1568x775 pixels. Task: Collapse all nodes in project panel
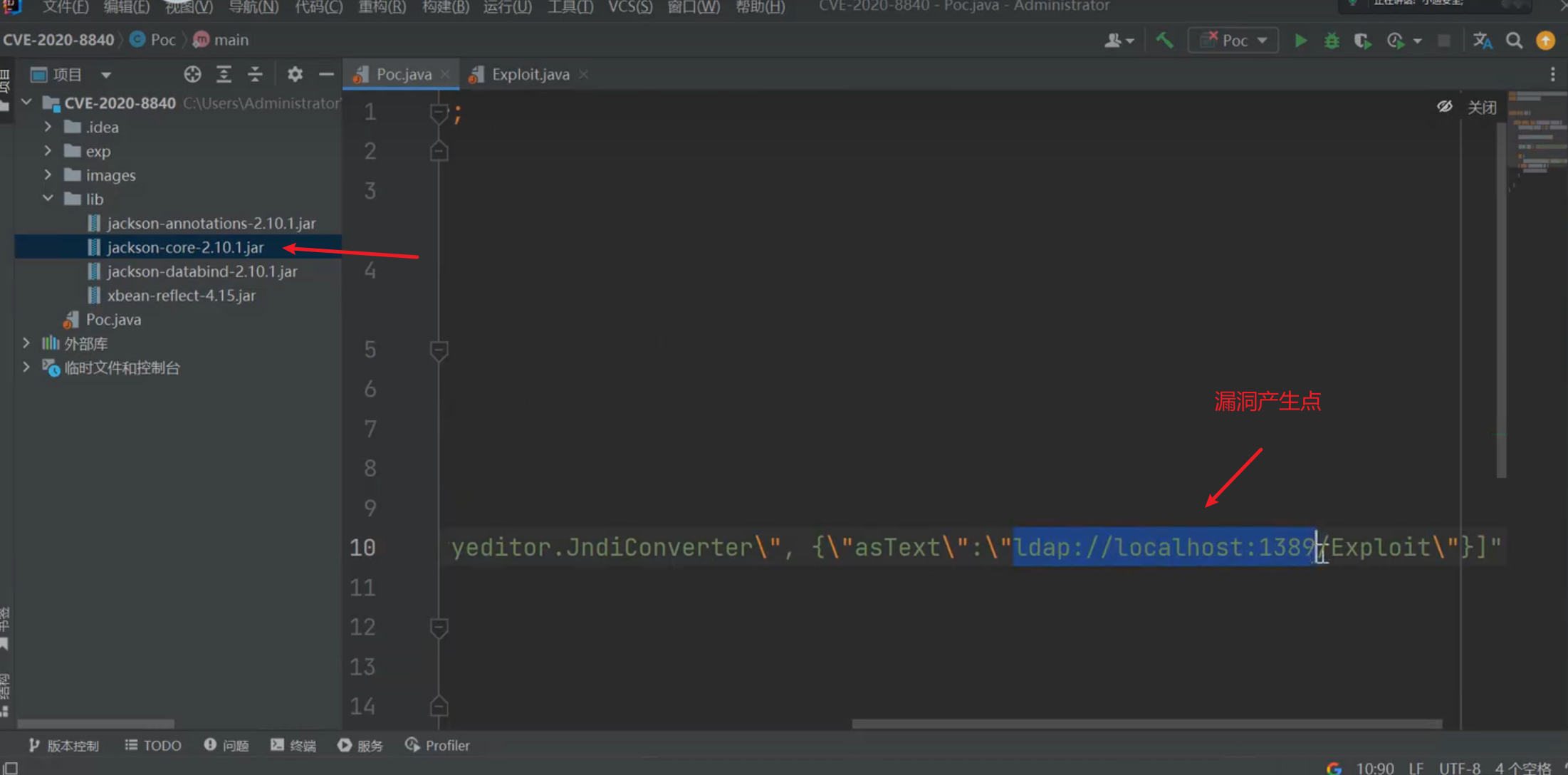click(x=255, y=74)
